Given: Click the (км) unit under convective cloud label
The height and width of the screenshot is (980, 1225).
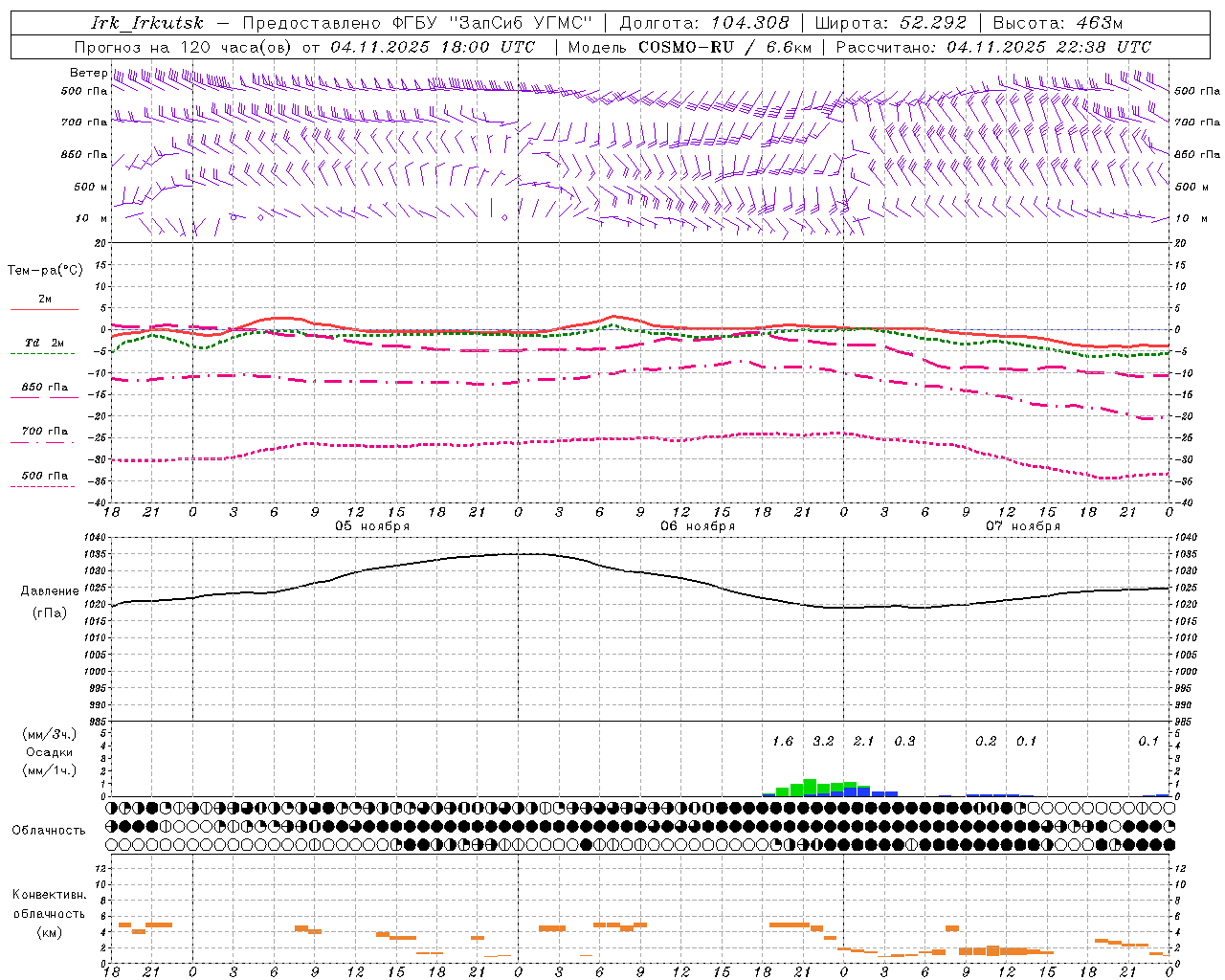Looking at the screenshot, I should [x=50, y=932].
